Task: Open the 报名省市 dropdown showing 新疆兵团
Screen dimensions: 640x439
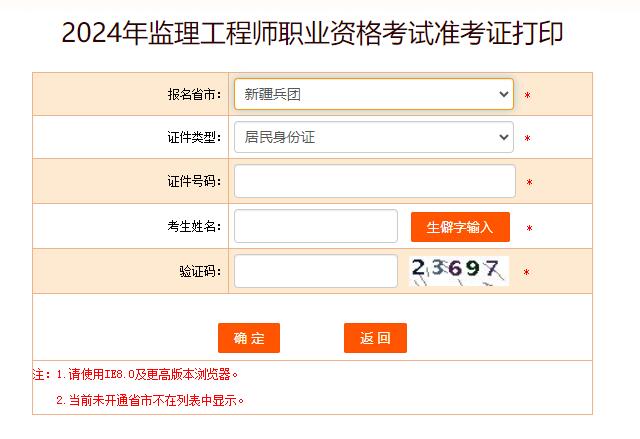Action: 373,94
